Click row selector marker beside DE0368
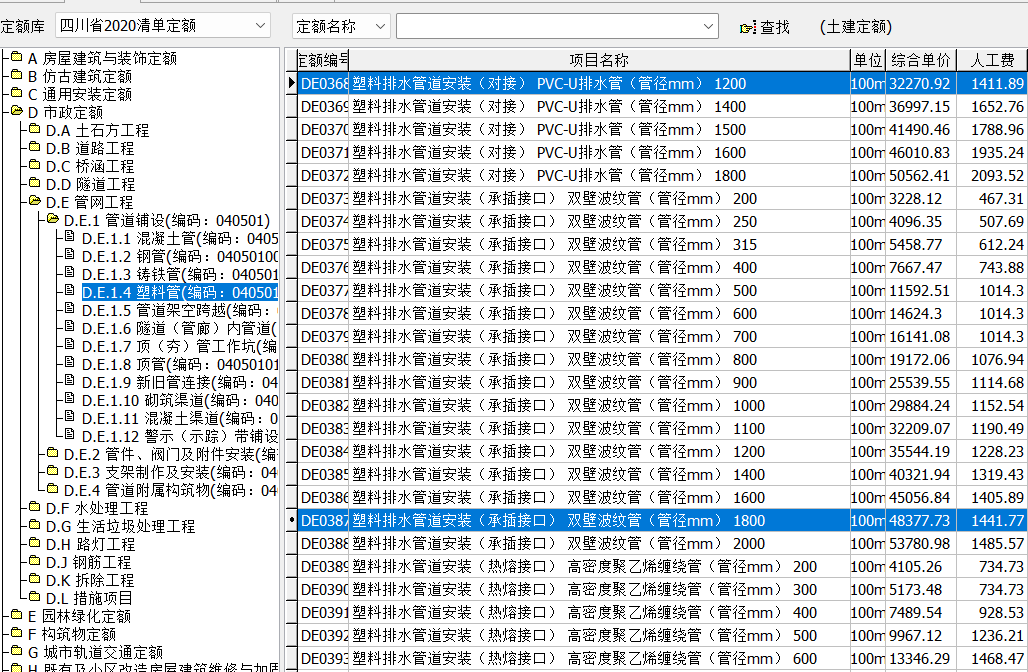The height and width of the screenshot is (672, 1028). pos(292,83)
